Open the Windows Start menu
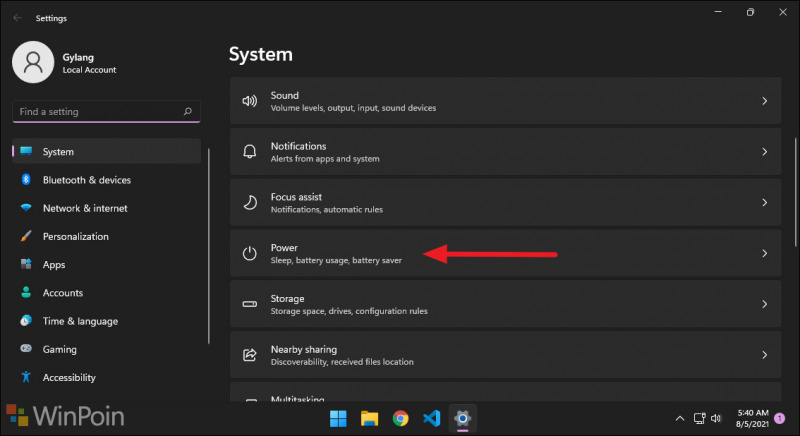 [338, 418]
